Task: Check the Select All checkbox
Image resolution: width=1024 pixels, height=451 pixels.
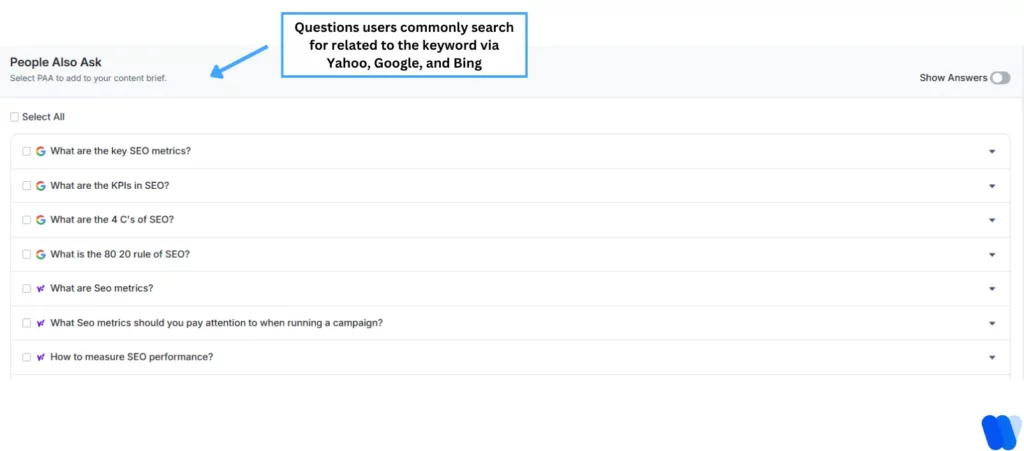Action: (x=14, y=117)
